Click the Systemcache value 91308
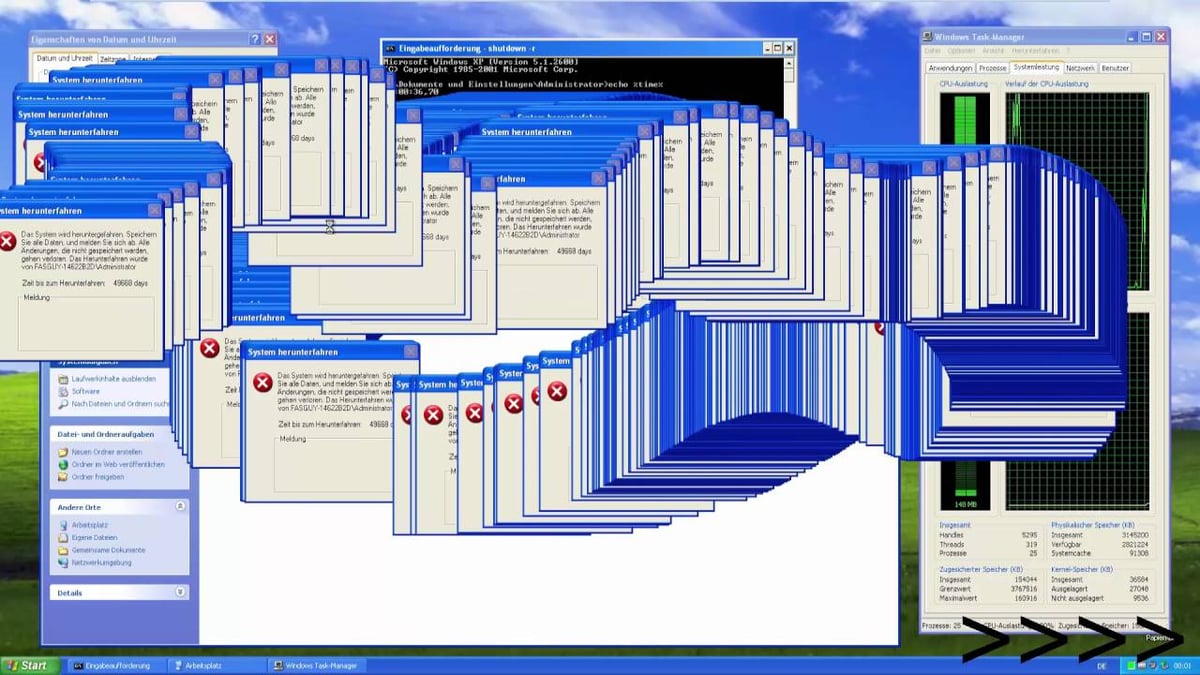The height and width of the screenshot is (675, 1200). (1138, 553)
